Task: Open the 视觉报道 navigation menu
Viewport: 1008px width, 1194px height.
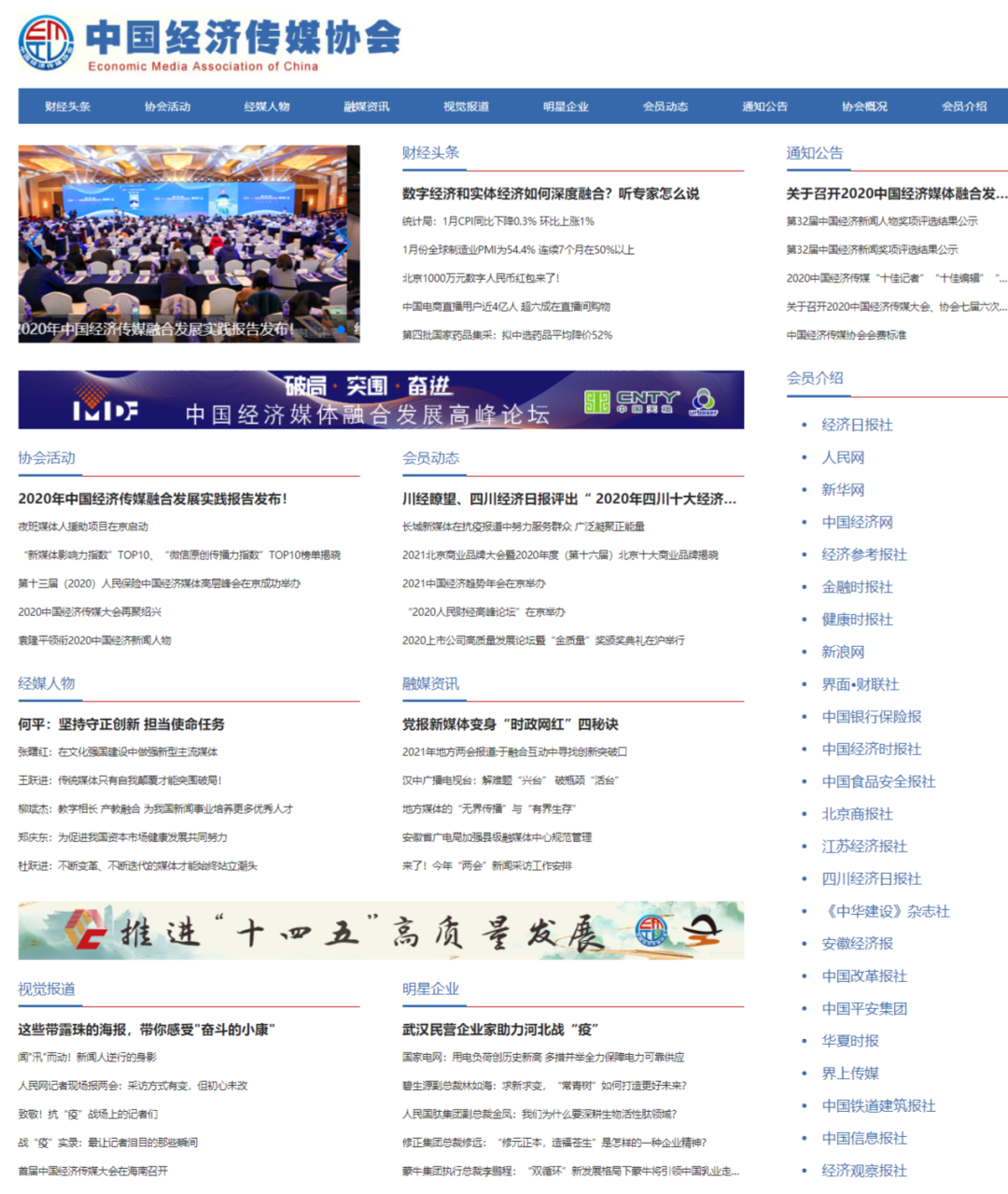Action: (x=465, y=105)
